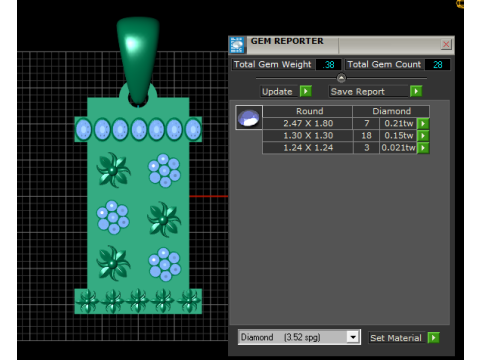Click the green arrow next to Update

[306, 91]
